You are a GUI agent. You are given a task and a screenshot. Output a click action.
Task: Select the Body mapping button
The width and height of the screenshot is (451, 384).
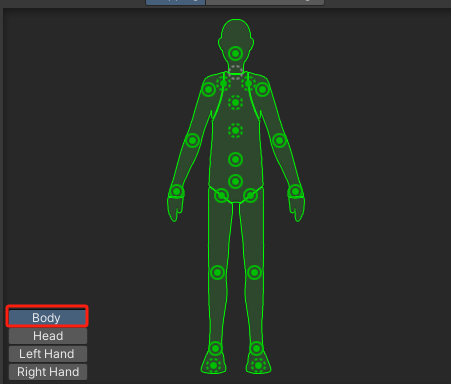47,317
